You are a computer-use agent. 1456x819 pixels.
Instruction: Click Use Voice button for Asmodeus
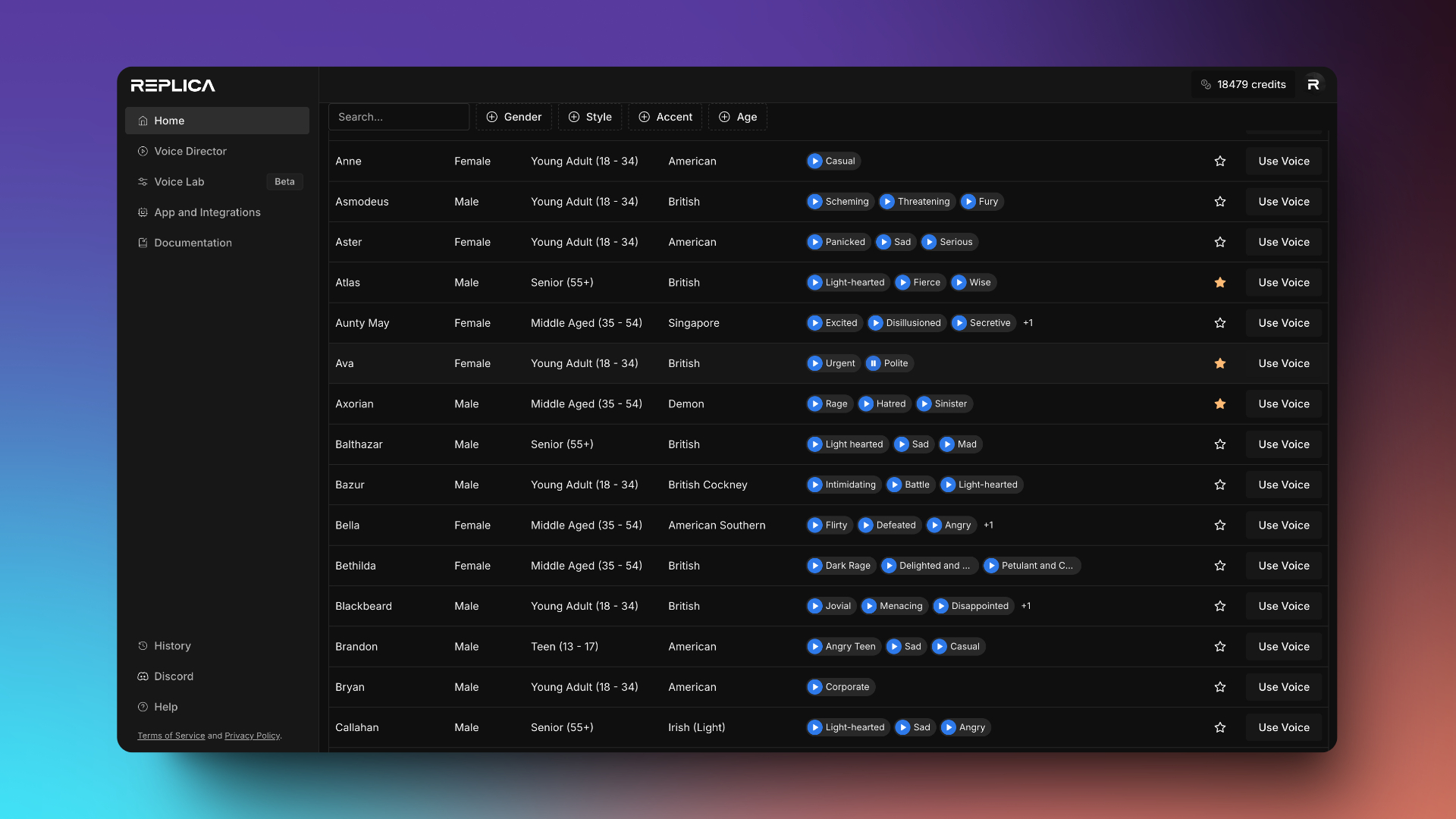click(x=1283, y=202)
